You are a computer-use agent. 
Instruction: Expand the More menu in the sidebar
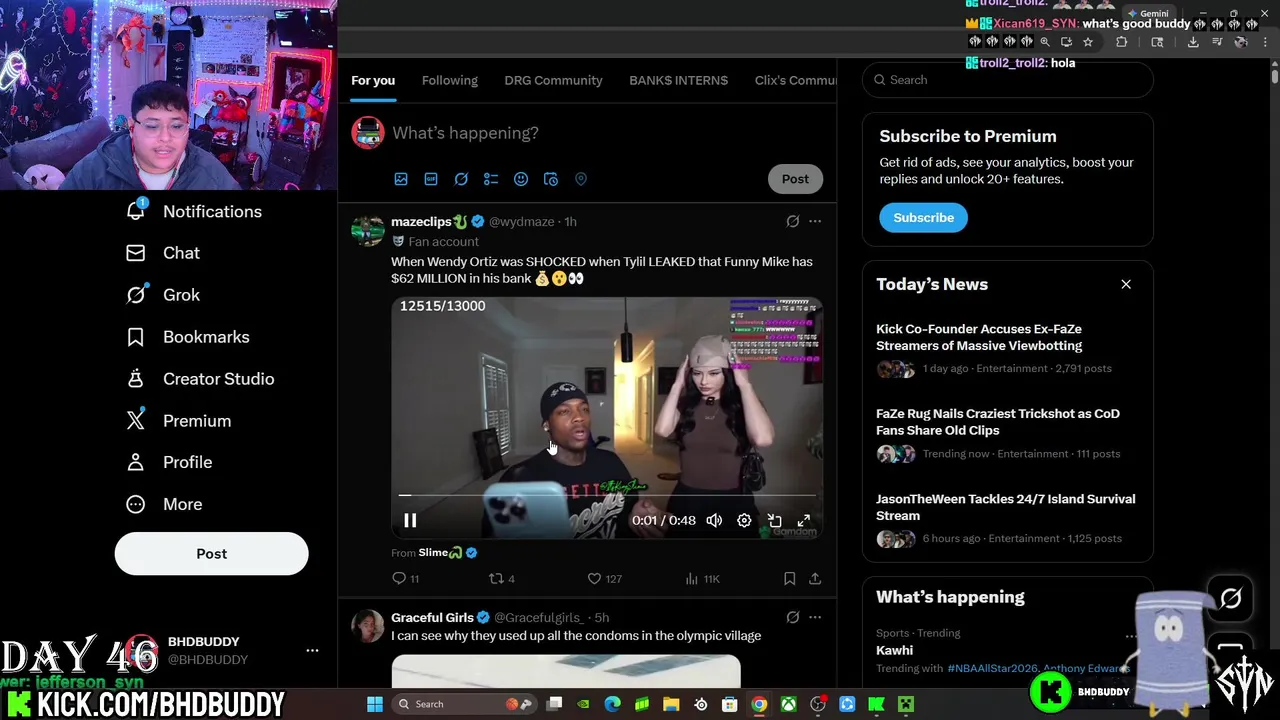pyautogui.click(x=164, y=504)
